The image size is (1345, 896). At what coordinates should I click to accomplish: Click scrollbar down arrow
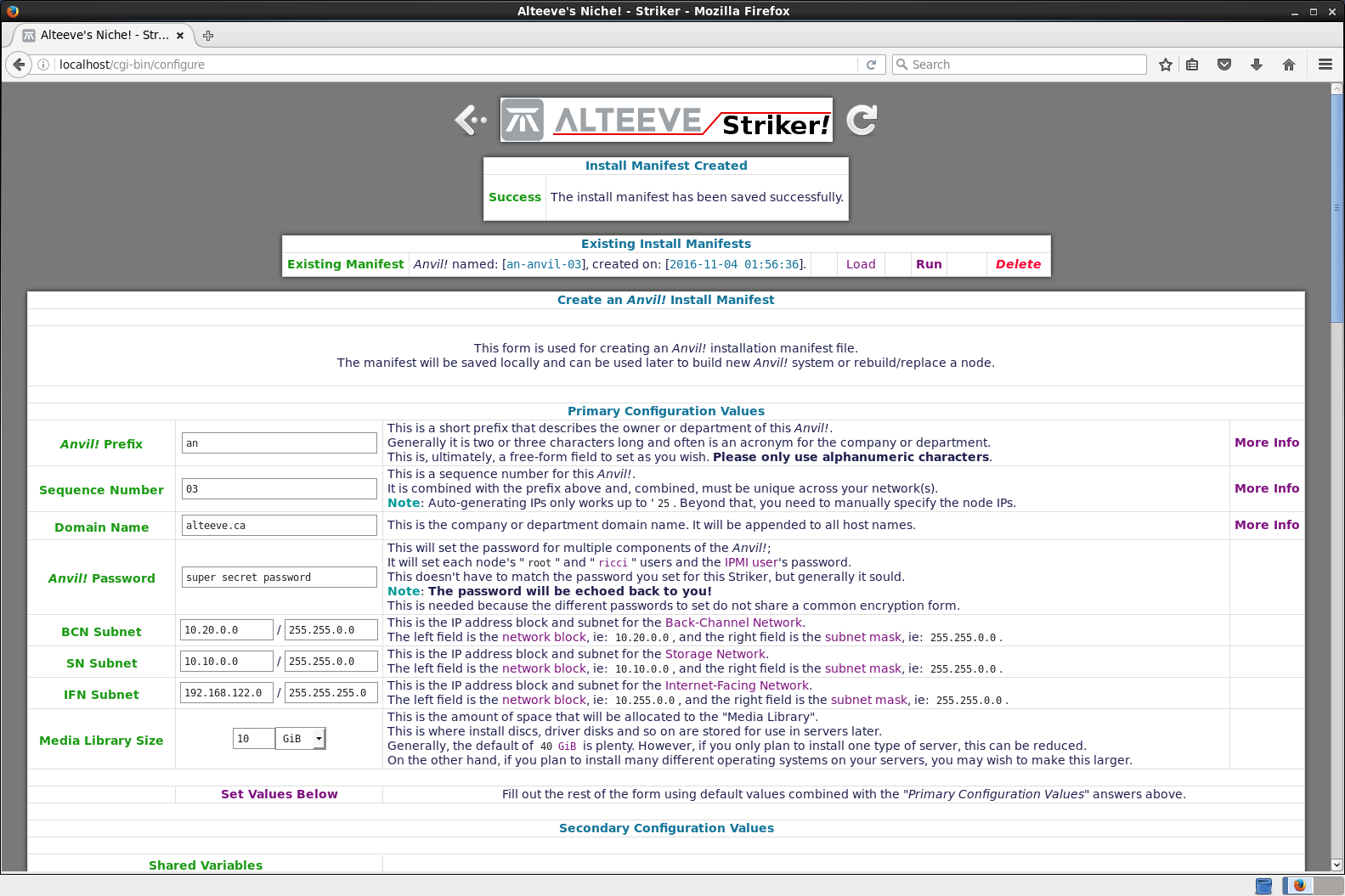click(x=1337, y=865)
